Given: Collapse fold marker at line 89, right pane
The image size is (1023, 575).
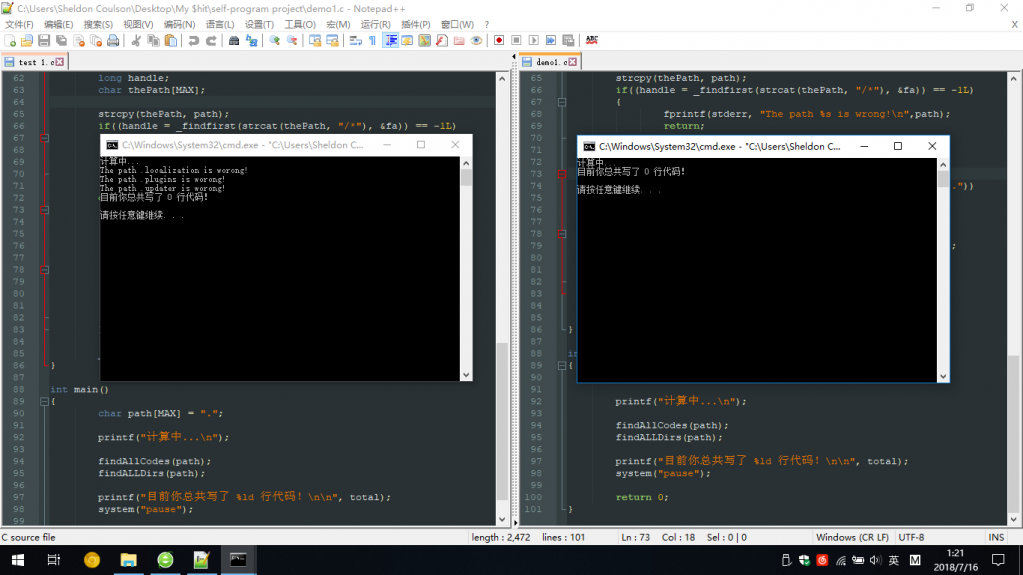Looking at the screenshot, I should (x=562, y=365).
